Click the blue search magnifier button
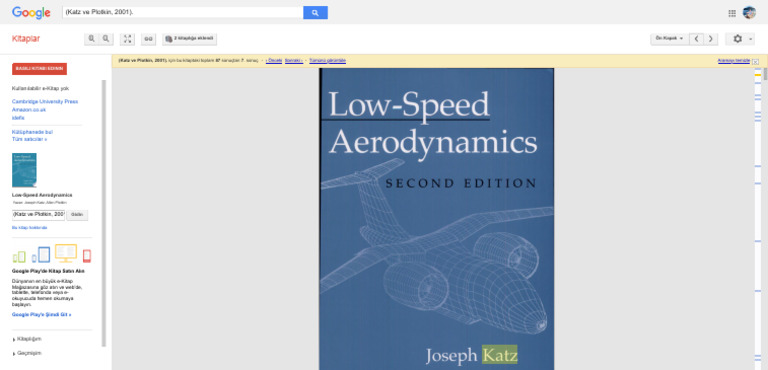The height and width of the screenshot is (370, 768). [x=315, y=13]
